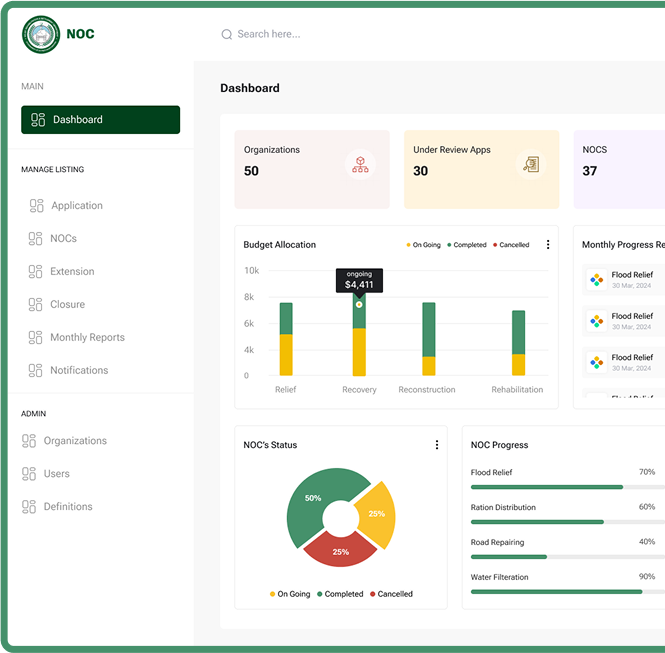Select Dashboard in the sidebar
The width and height of the screenshot is (665, 653).
coord(100,120)
